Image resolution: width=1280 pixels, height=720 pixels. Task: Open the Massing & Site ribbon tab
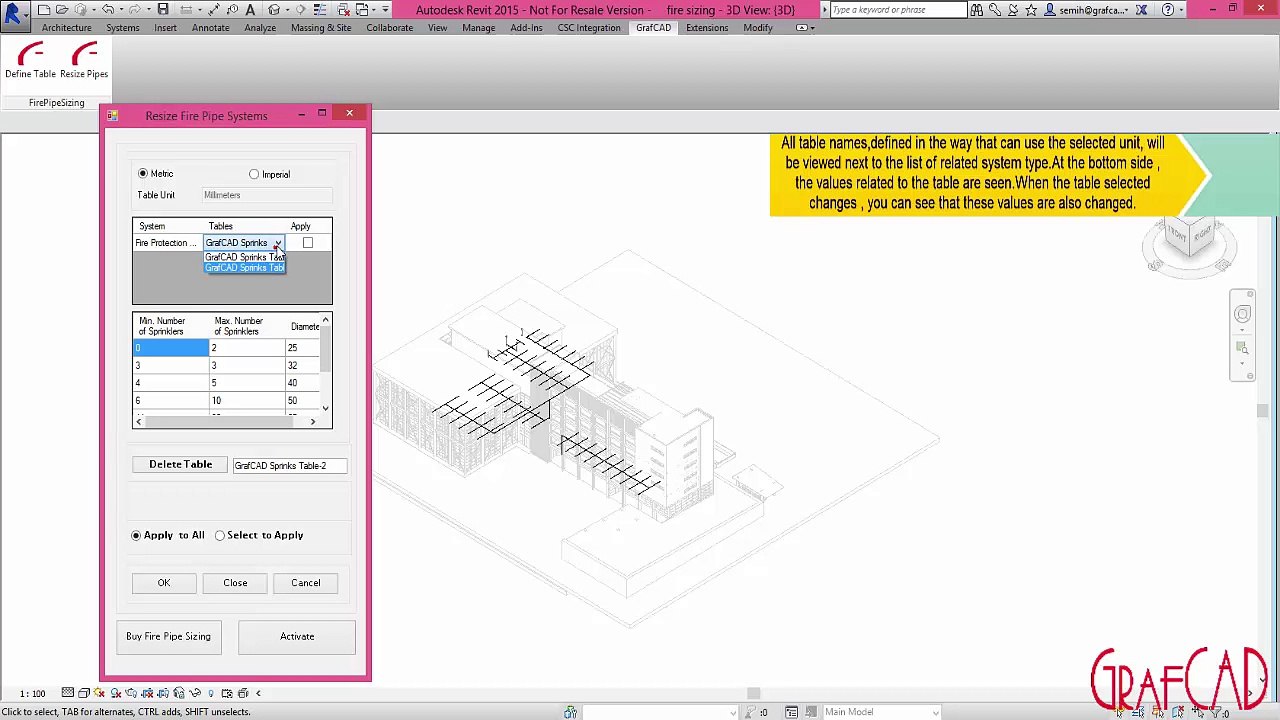tap(321, 28)
